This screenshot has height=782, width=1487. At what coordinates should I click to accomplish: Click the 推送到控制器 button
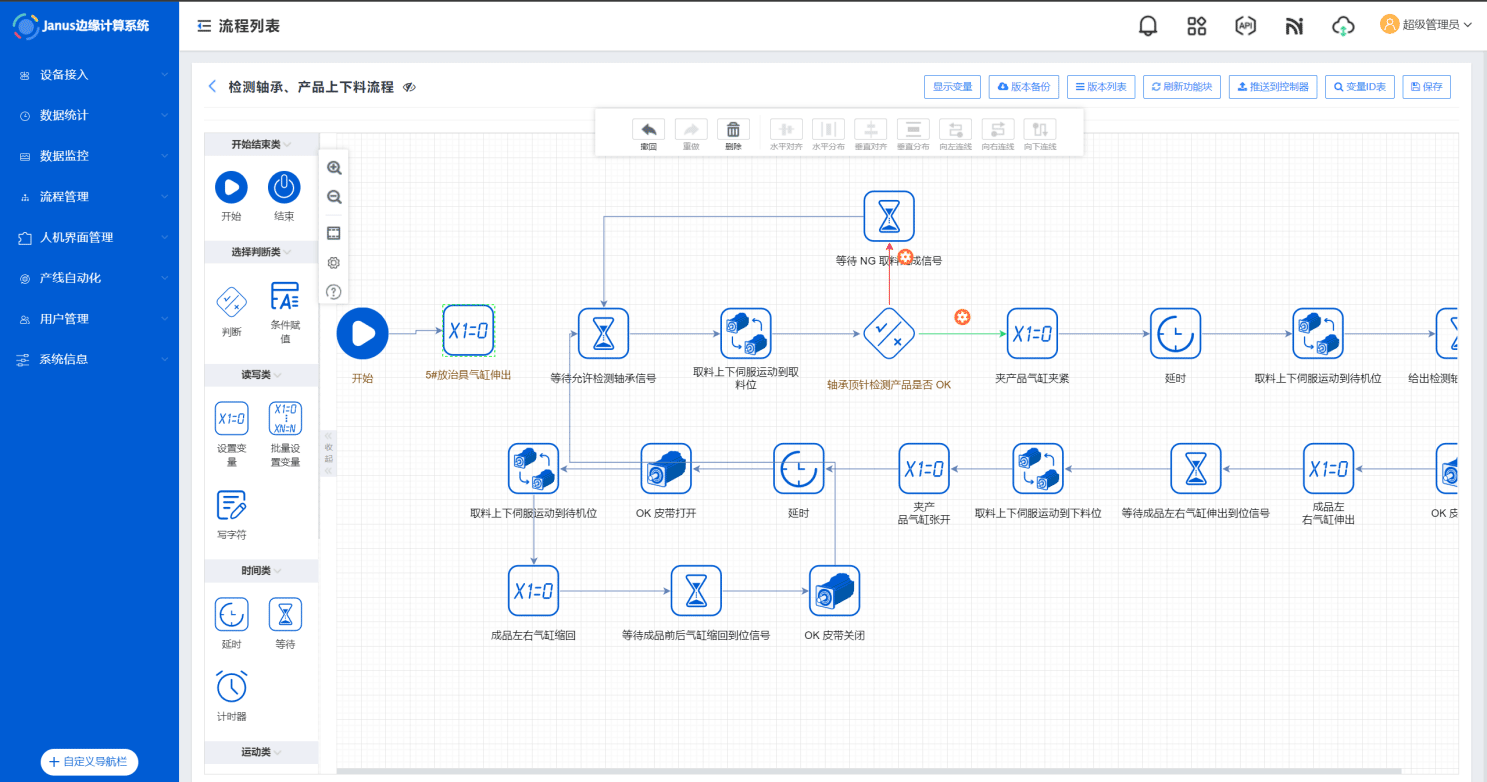(x=1272, y=87)
